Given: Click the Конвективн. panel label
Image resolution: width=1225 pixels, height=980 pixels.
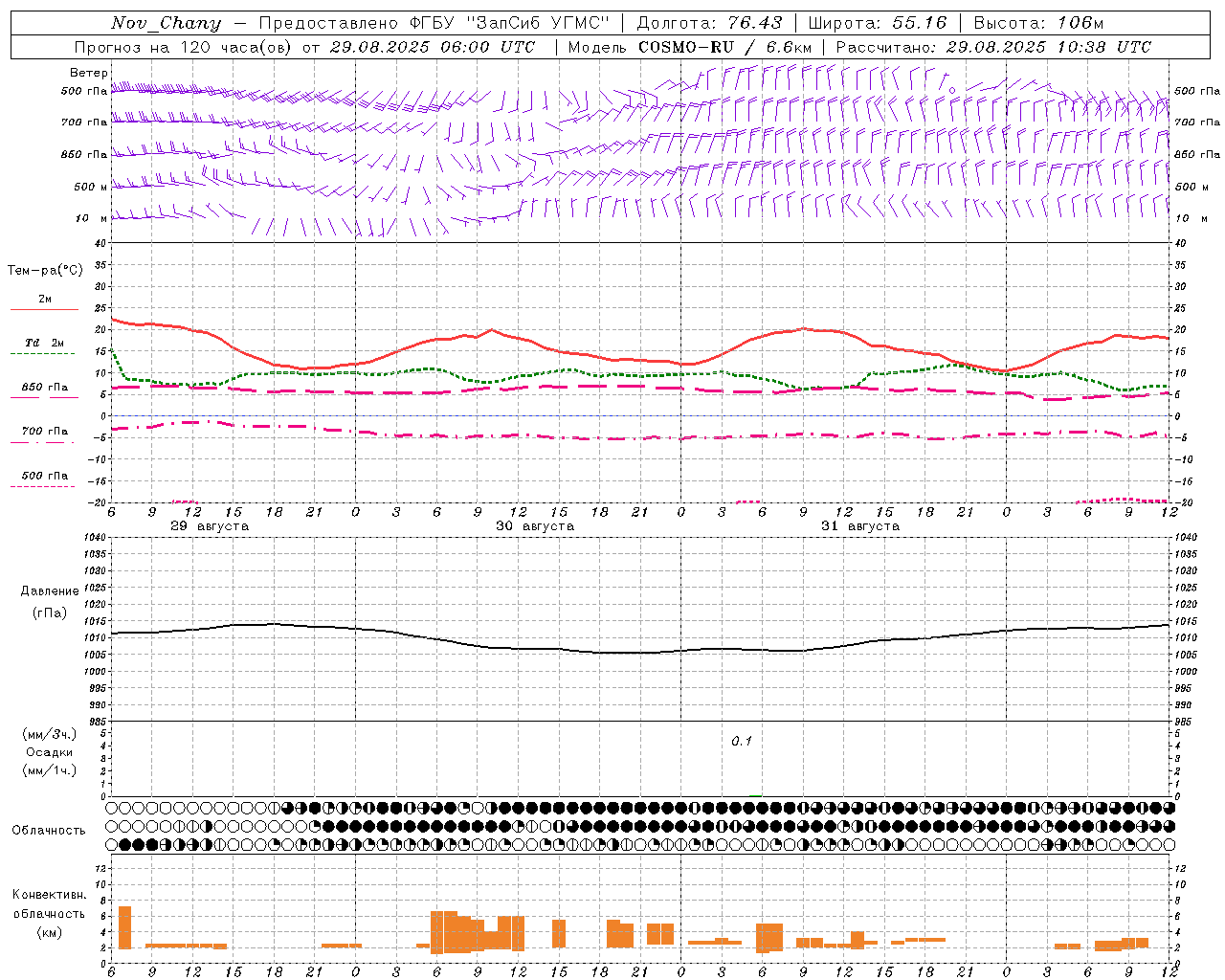Looking at the screenshot, I should pyautogui.click(x=50, y=895).
